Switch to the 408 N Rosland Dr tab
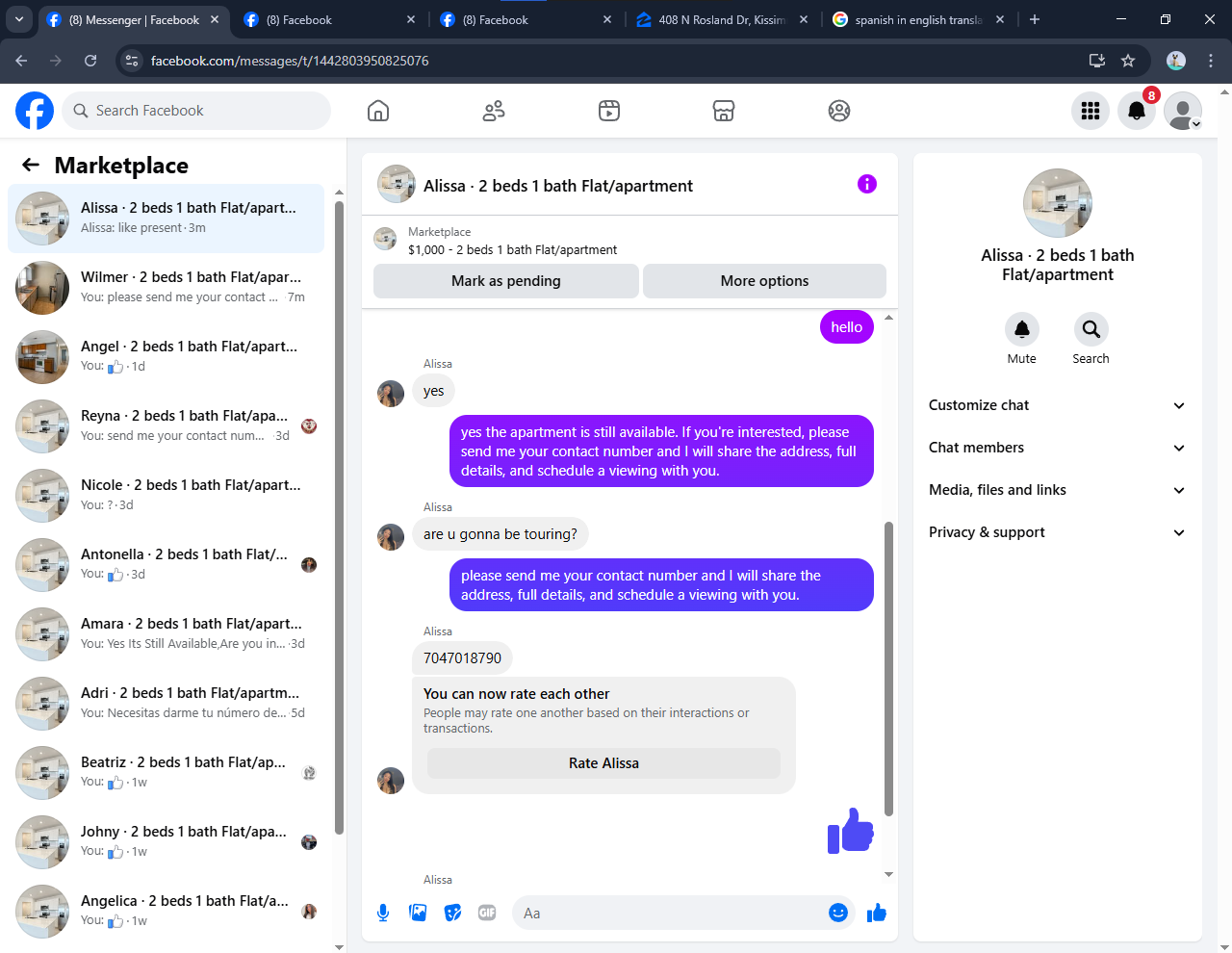 721,19
